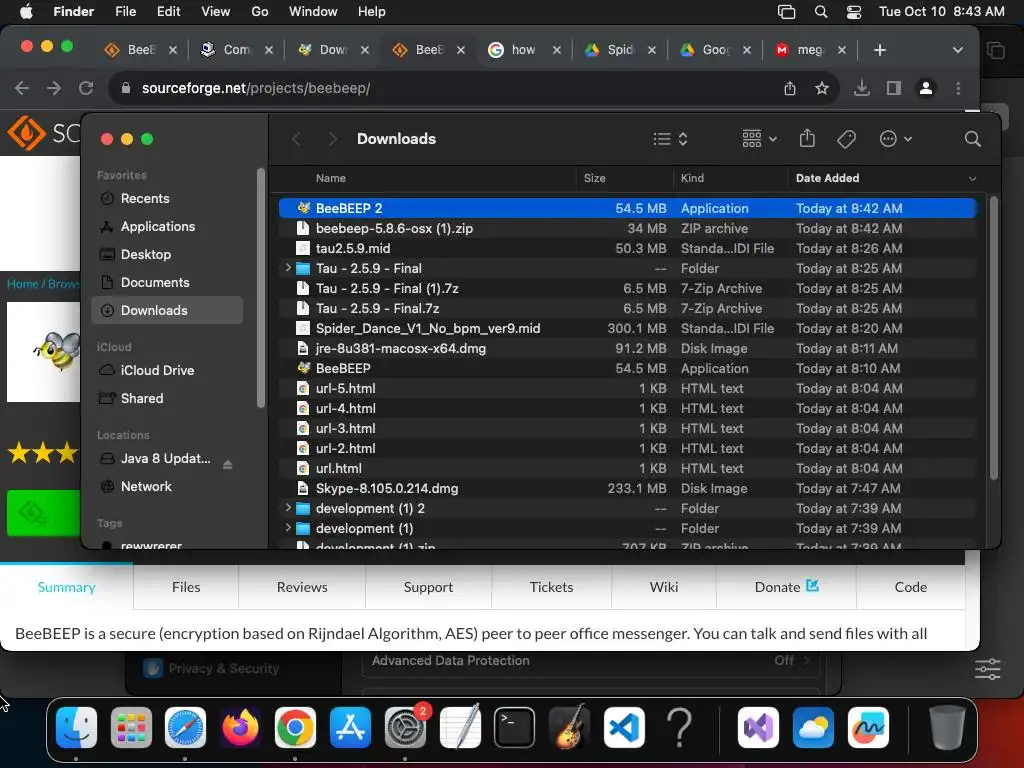The width and height of the screenshot is (1024, 768).
Task: Select iCloud Drive in sidebar
Action: coord(167,370)
